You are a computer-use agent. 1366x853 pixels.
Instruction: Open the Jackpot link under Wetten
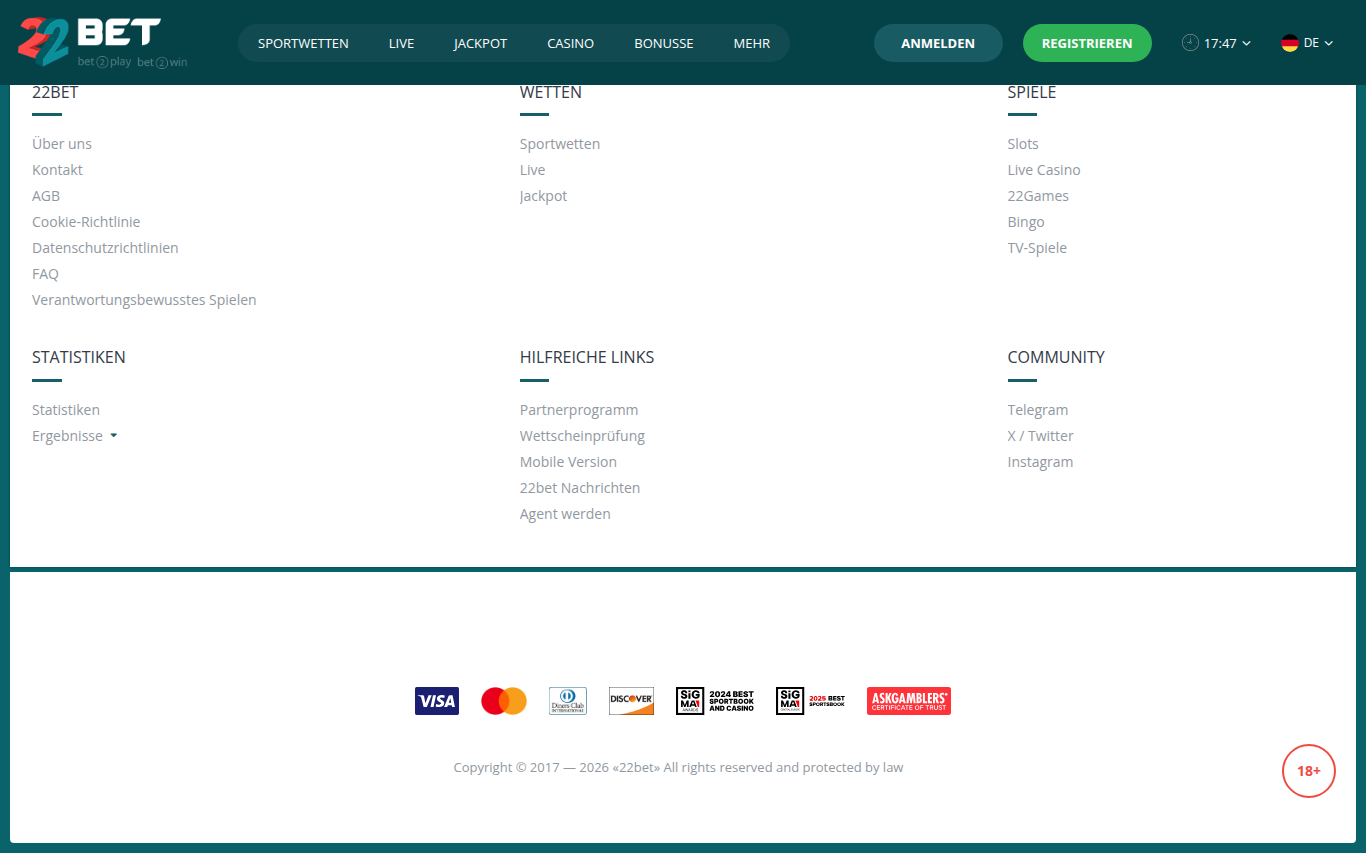coord(543,196)
